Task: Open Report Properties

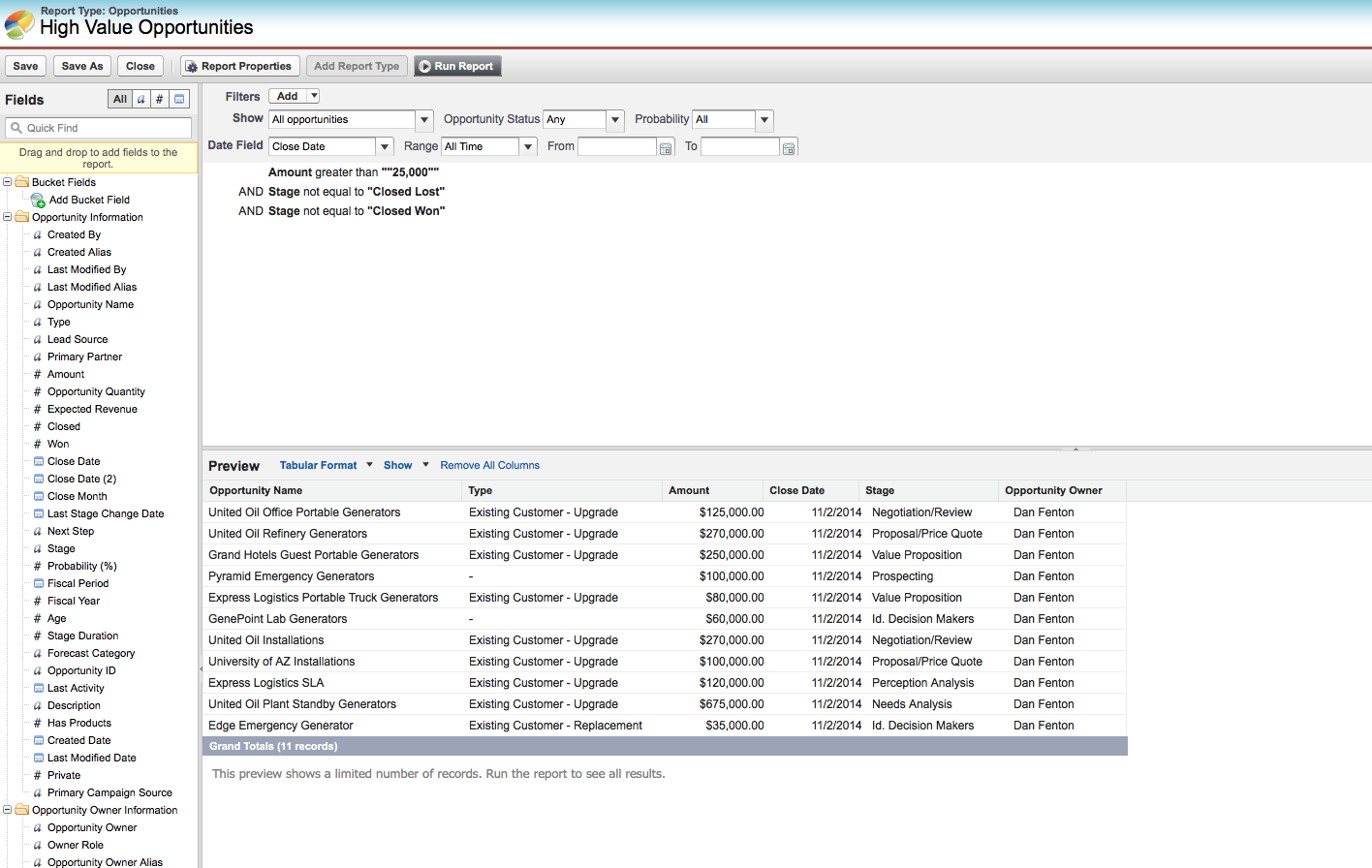Action: point(239,66)
